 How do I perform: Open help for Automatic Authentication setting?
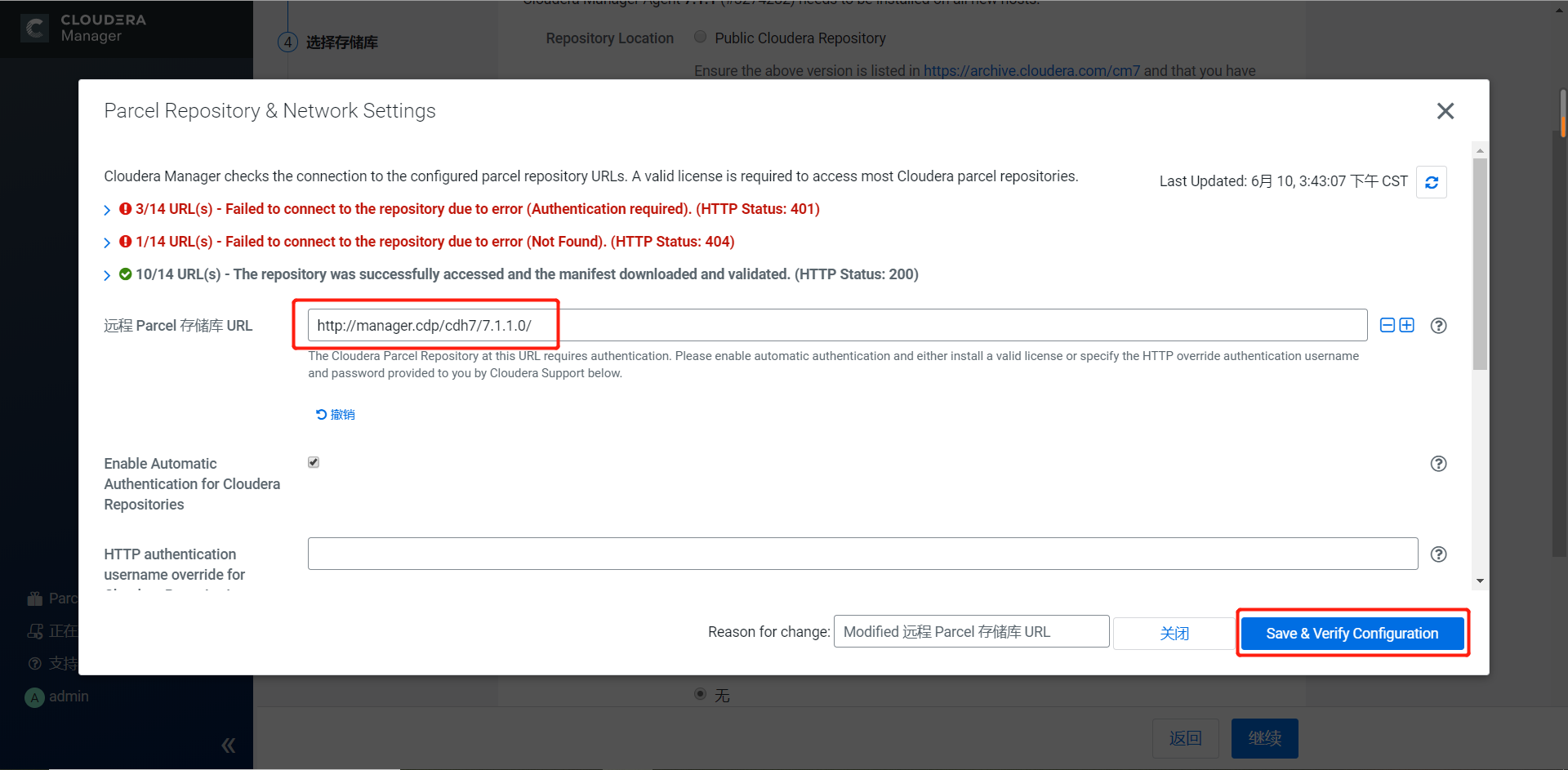[x=1439, y=464]
